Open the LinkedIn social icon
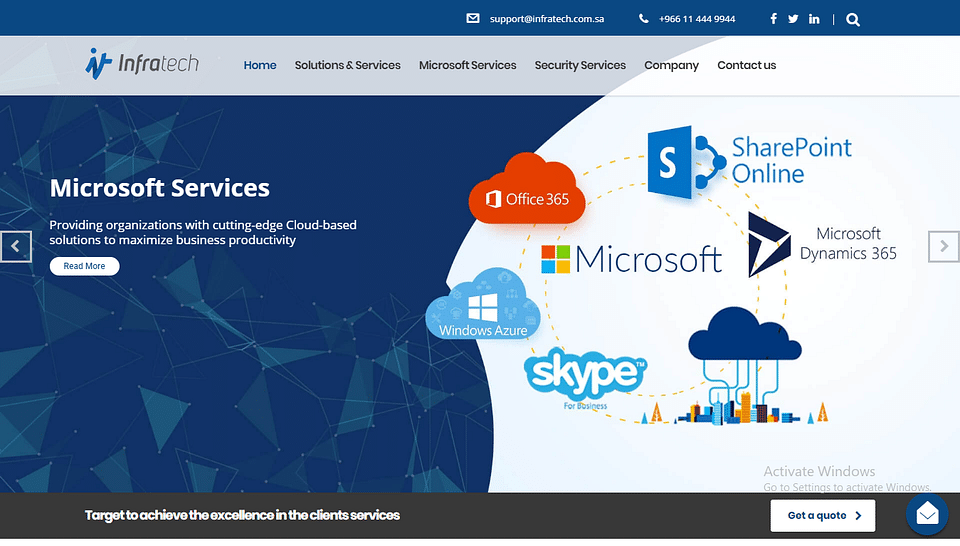Screen dimensions: 960x546 pyautogui.click(x=814, y=19)
